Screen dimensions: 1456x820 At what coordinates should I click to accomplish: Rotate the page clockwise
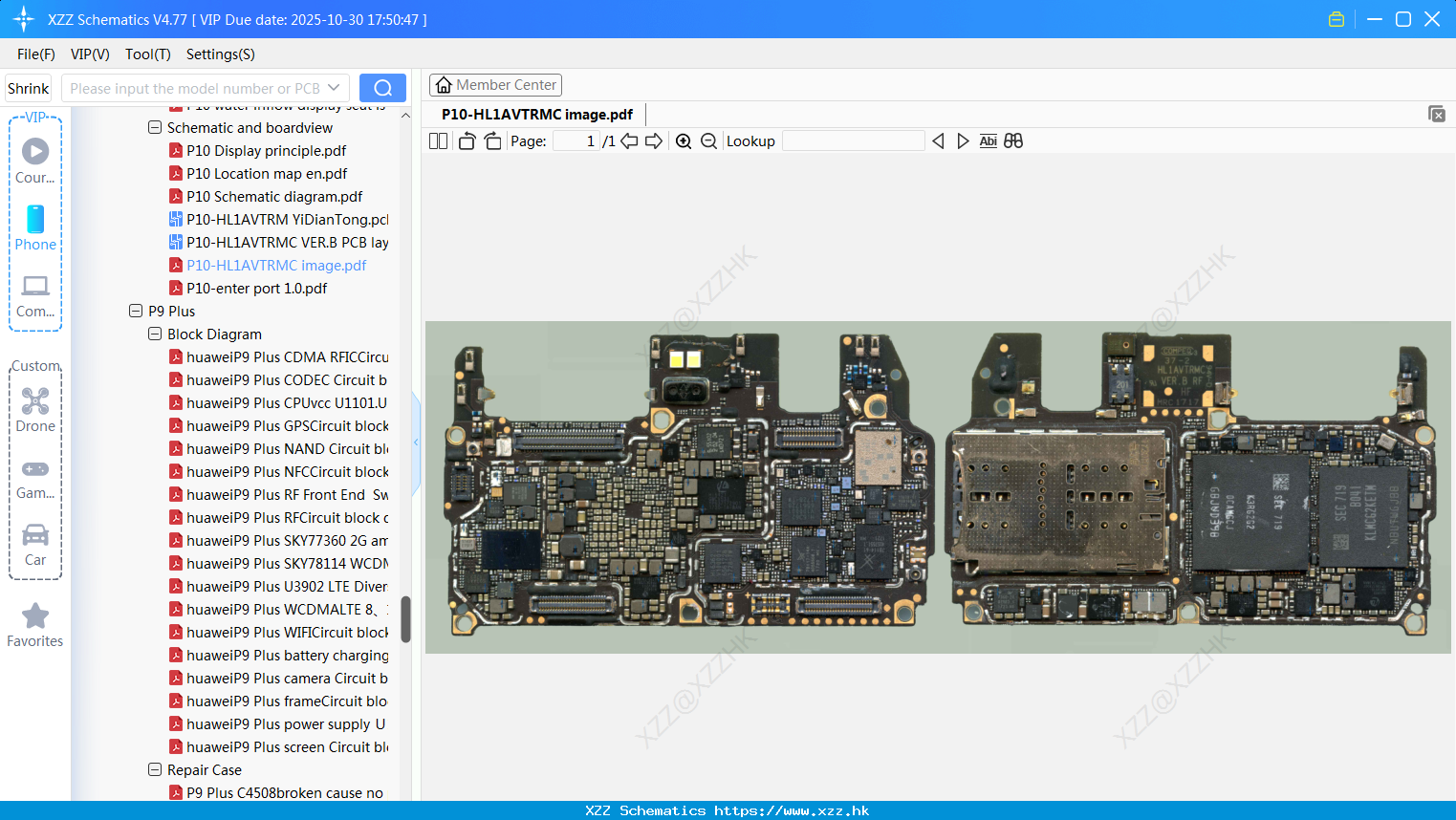[x=492, y=140]
